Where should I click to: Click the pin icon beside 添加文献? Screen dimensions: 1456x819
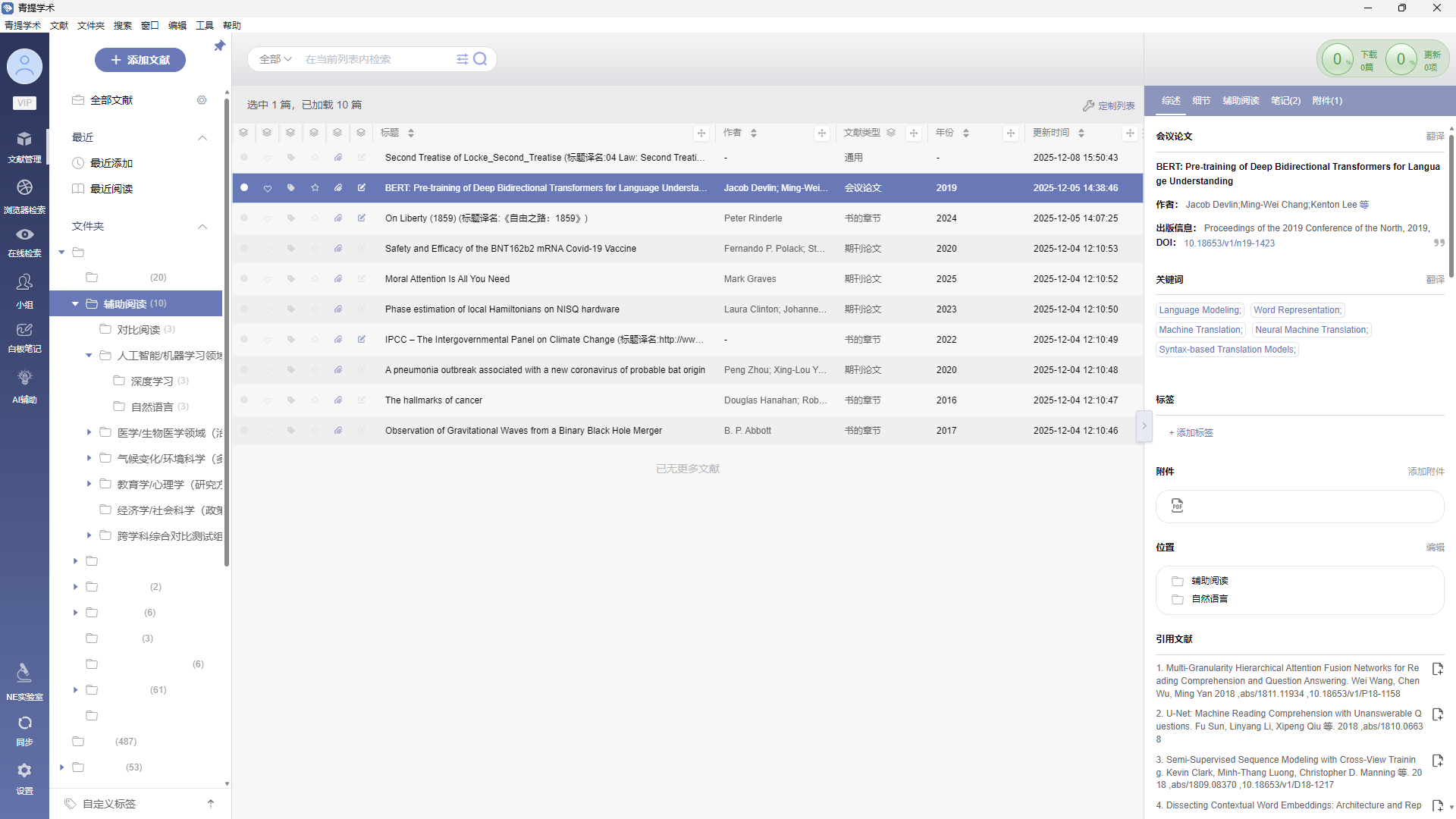[219, 46]
